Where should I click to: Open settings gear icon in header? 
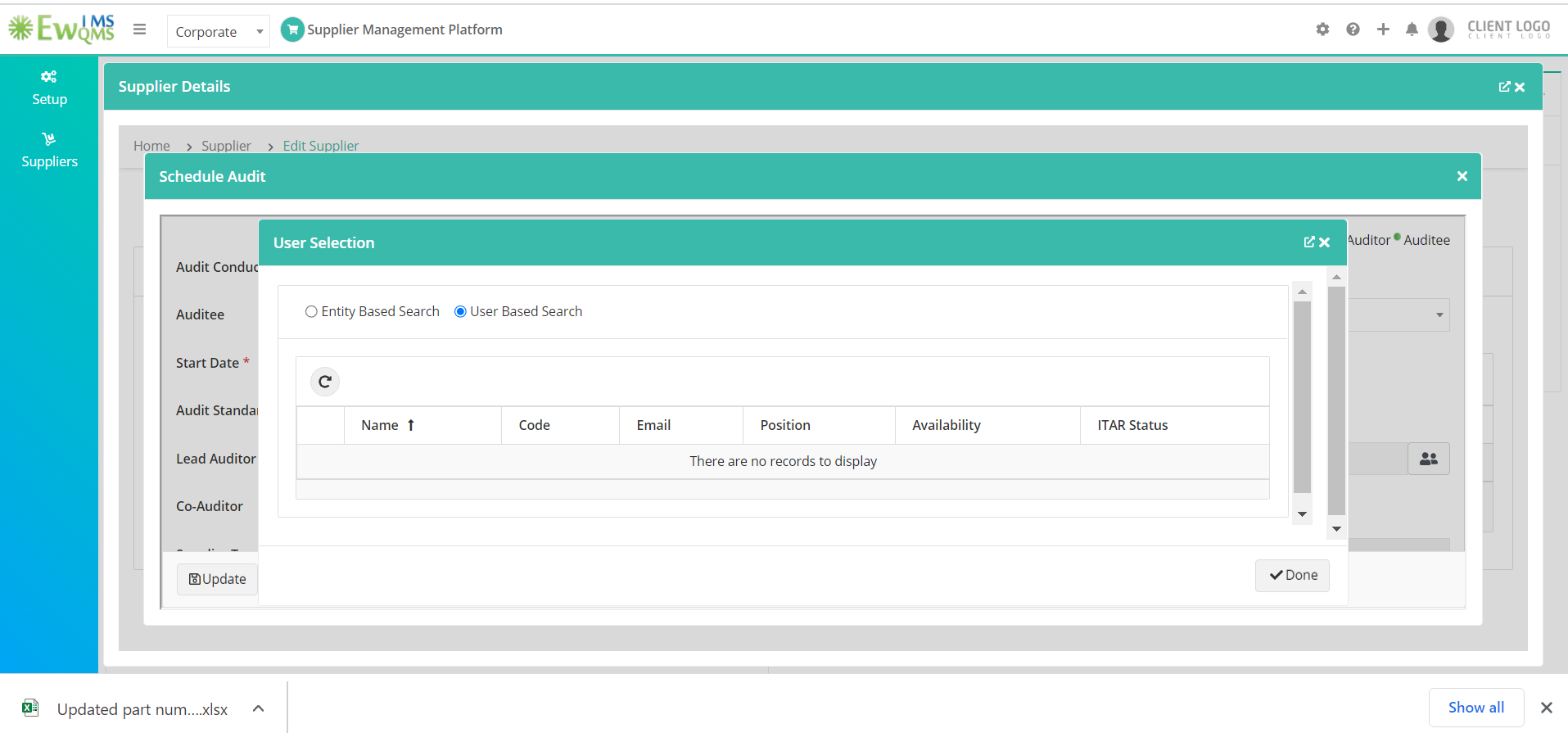click(1322, 29)
